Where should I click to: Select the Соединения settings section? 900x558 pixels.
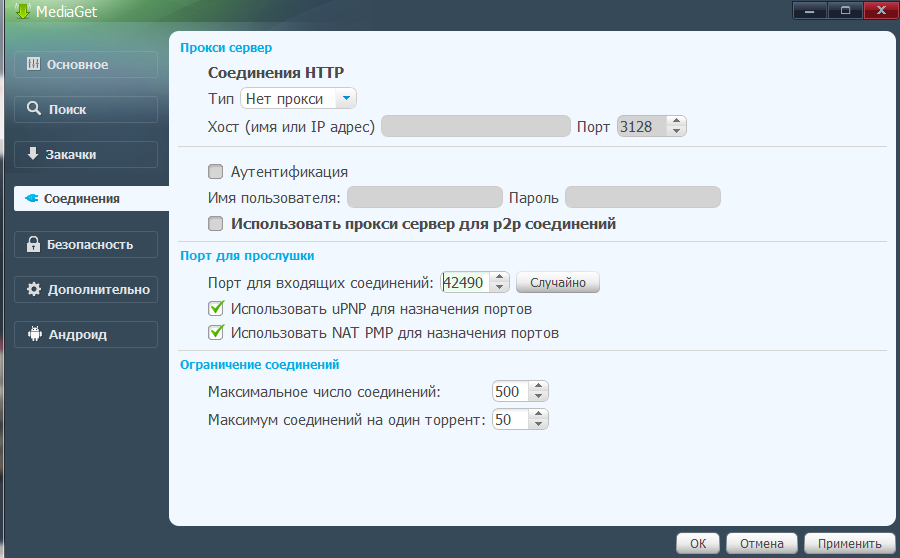coord(91,199)
